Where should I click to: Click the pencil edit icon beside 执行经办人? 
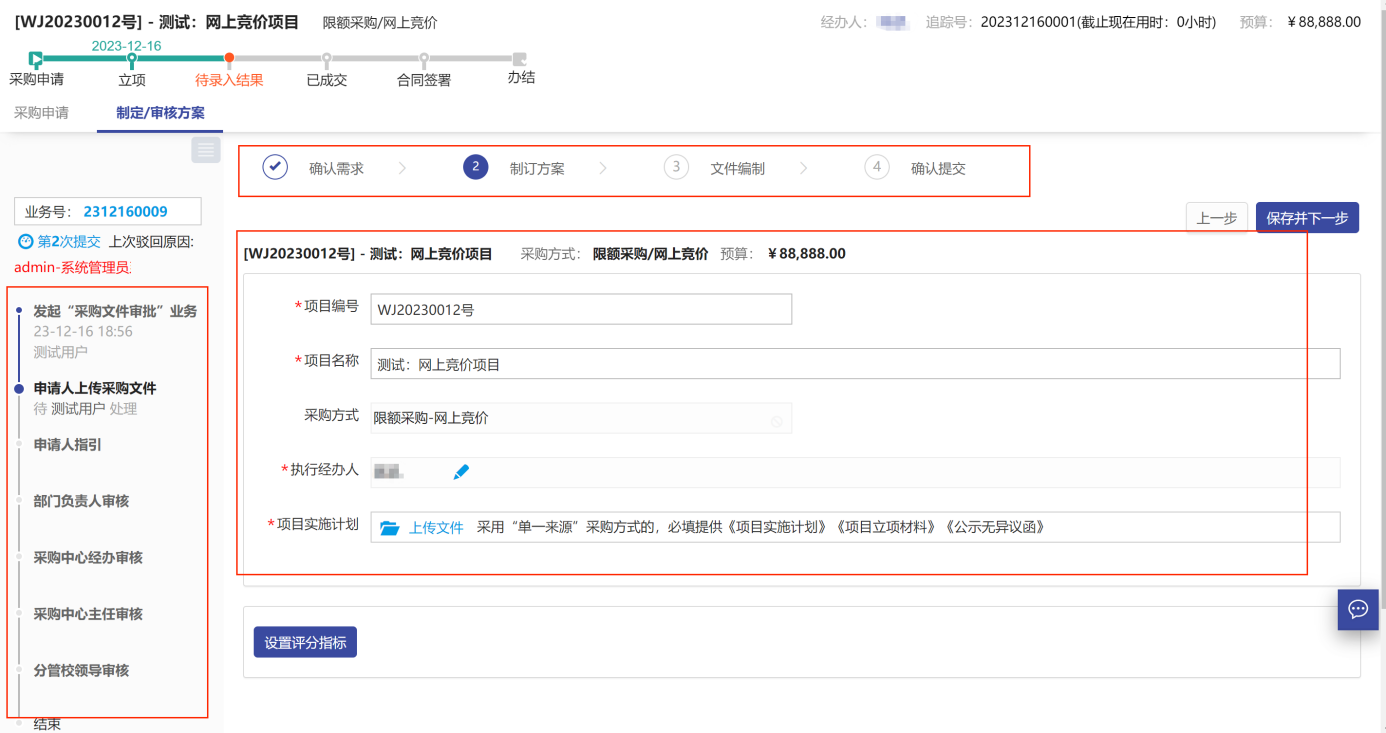(461, 472)
